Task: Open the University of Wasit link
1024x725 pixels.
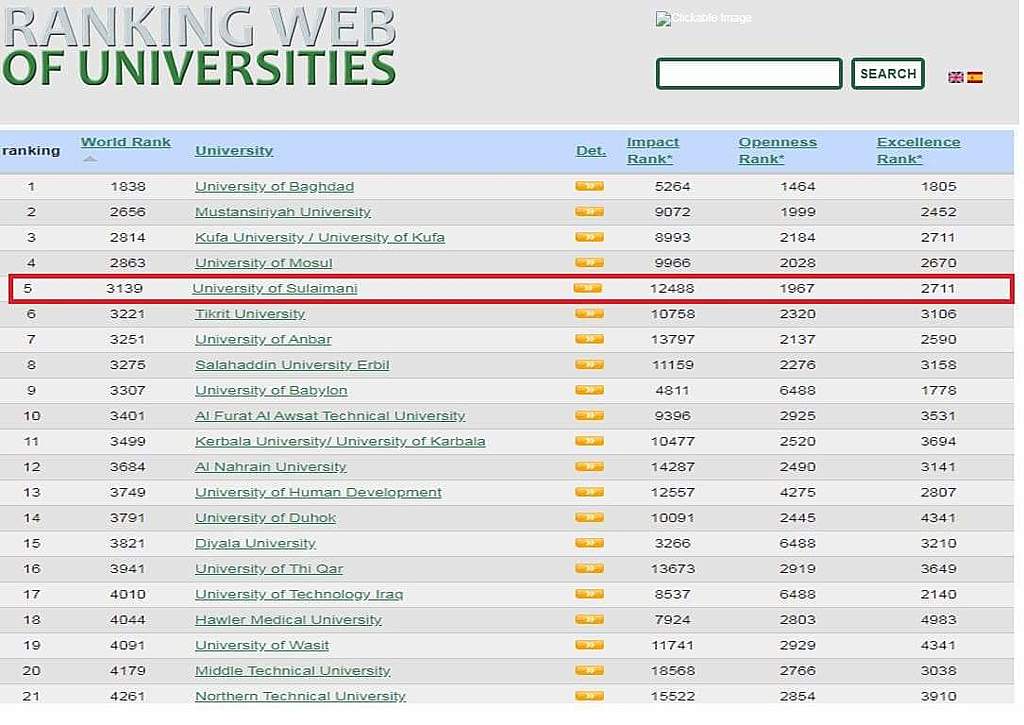Action: pyautogui.click(x=262, y=645)
